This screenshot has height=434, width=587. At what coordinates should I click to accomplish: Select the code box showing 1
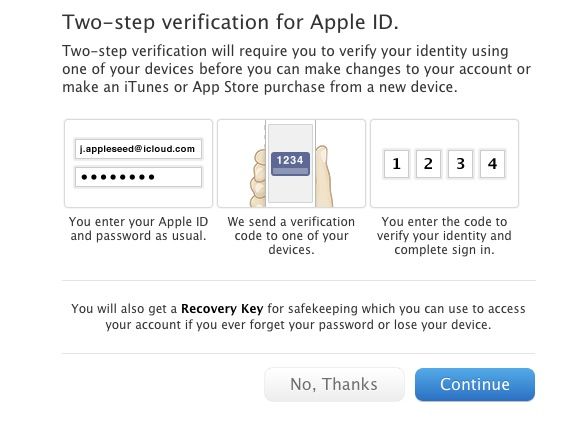click(396, 164)
